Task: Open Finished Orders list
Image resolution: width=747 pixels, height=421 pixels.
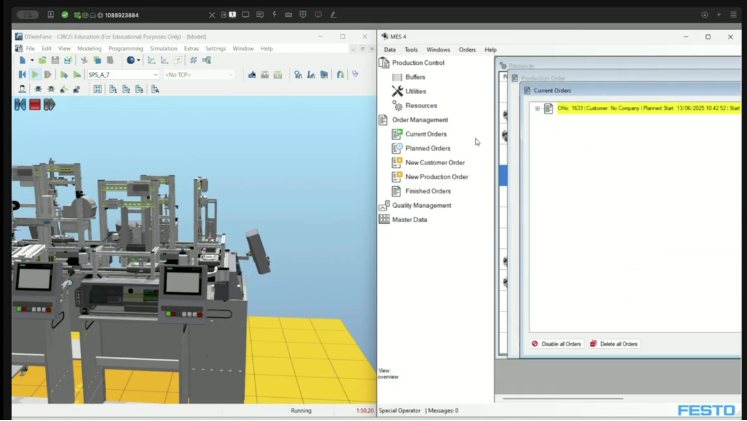Action: 427,191
